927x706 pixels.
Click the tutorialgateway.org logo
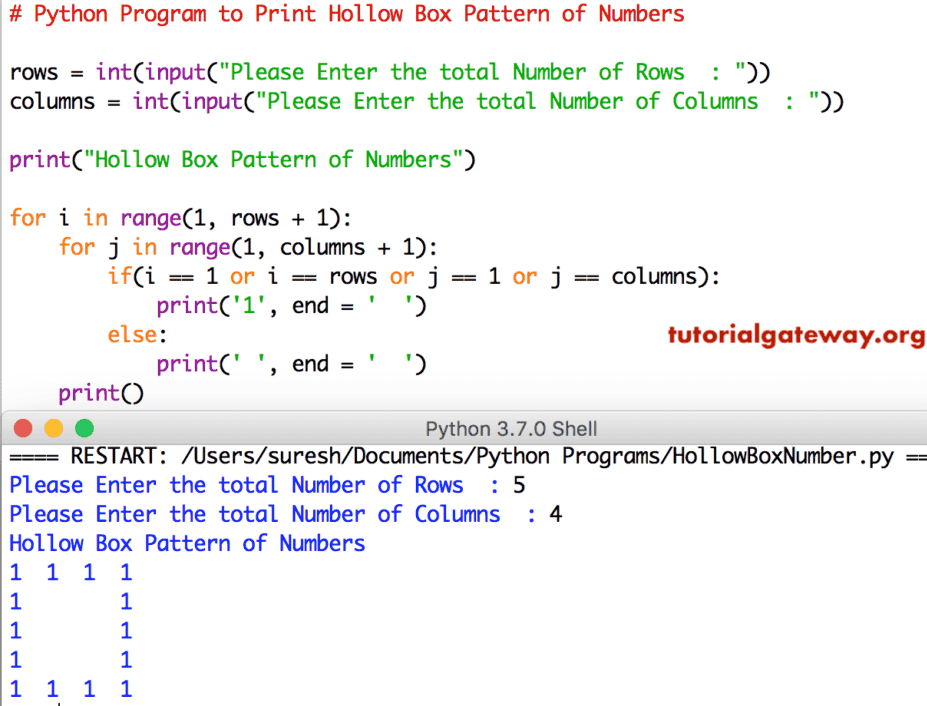click(x=795, y=335)
